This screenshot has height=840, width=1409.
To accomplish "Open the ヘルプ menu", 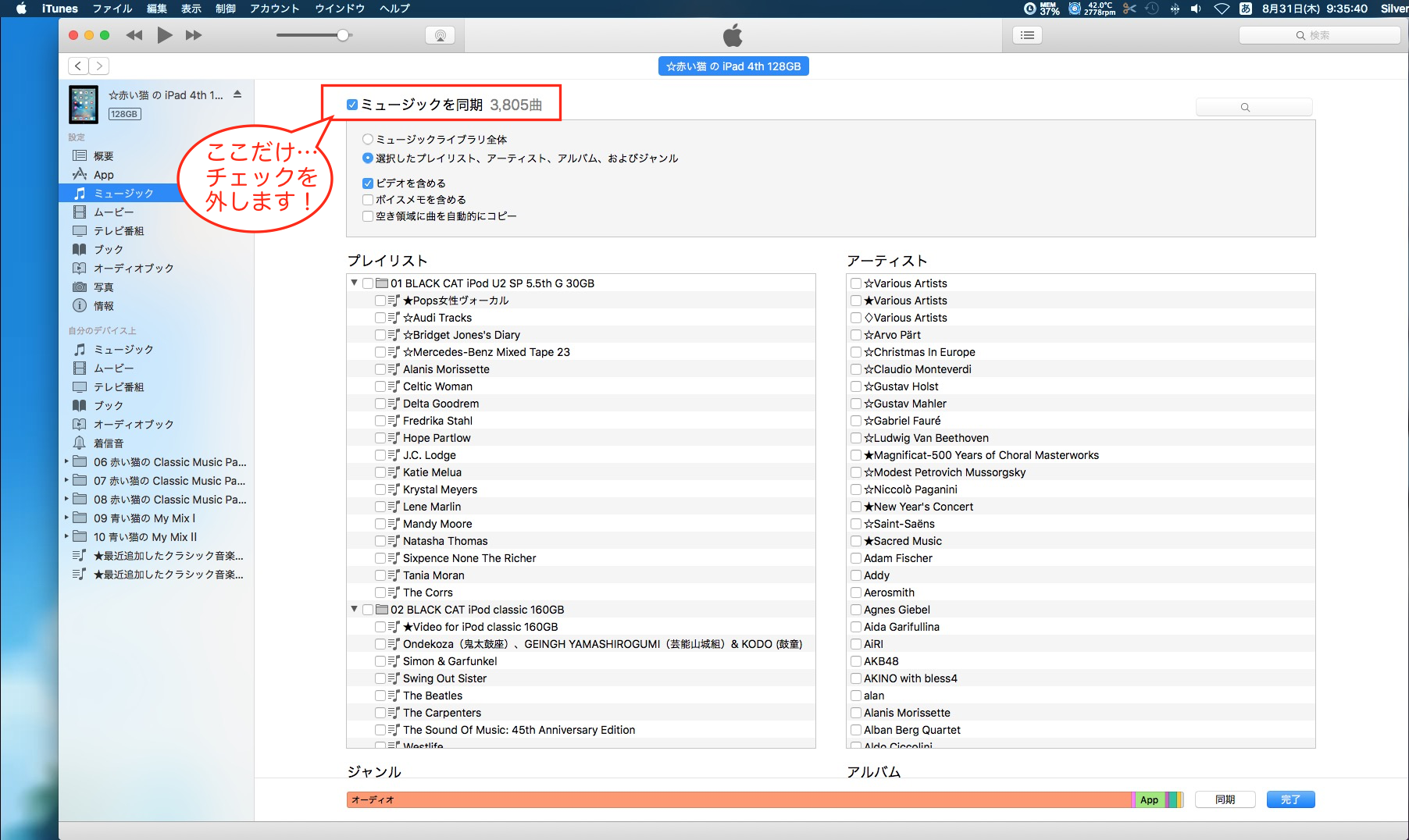I will (394, 9).
